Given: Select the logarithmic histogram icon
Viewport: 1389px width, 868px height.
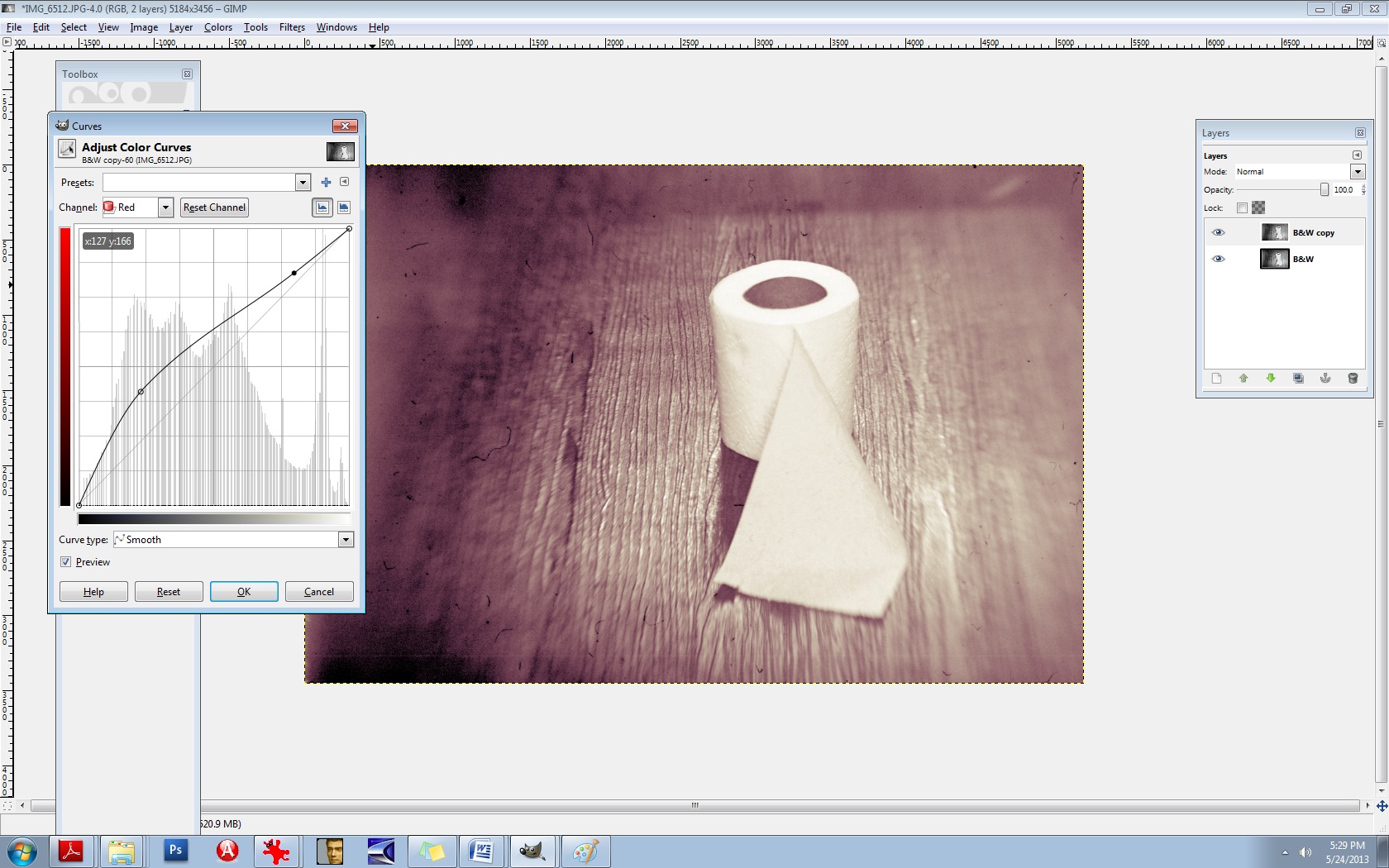Looking at the screenshot, I should tap(344, 207).
